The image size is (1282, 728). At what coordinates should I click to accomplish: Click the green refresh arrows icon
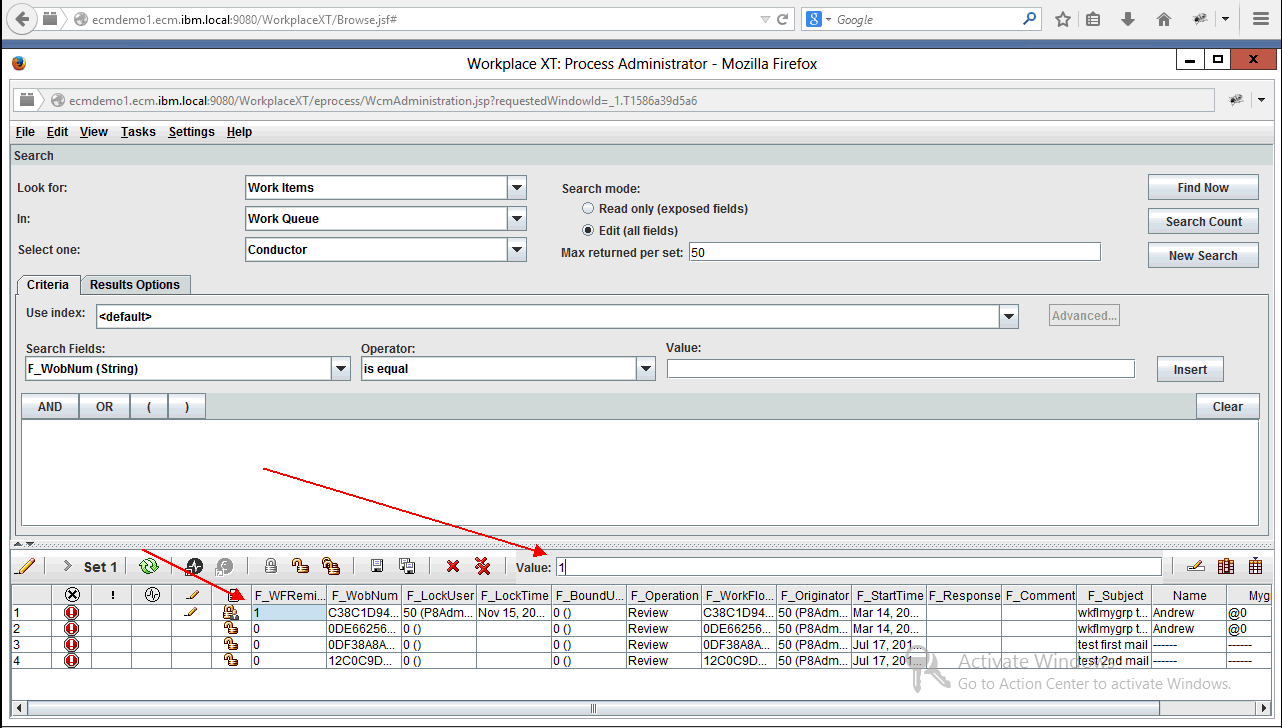149,567
